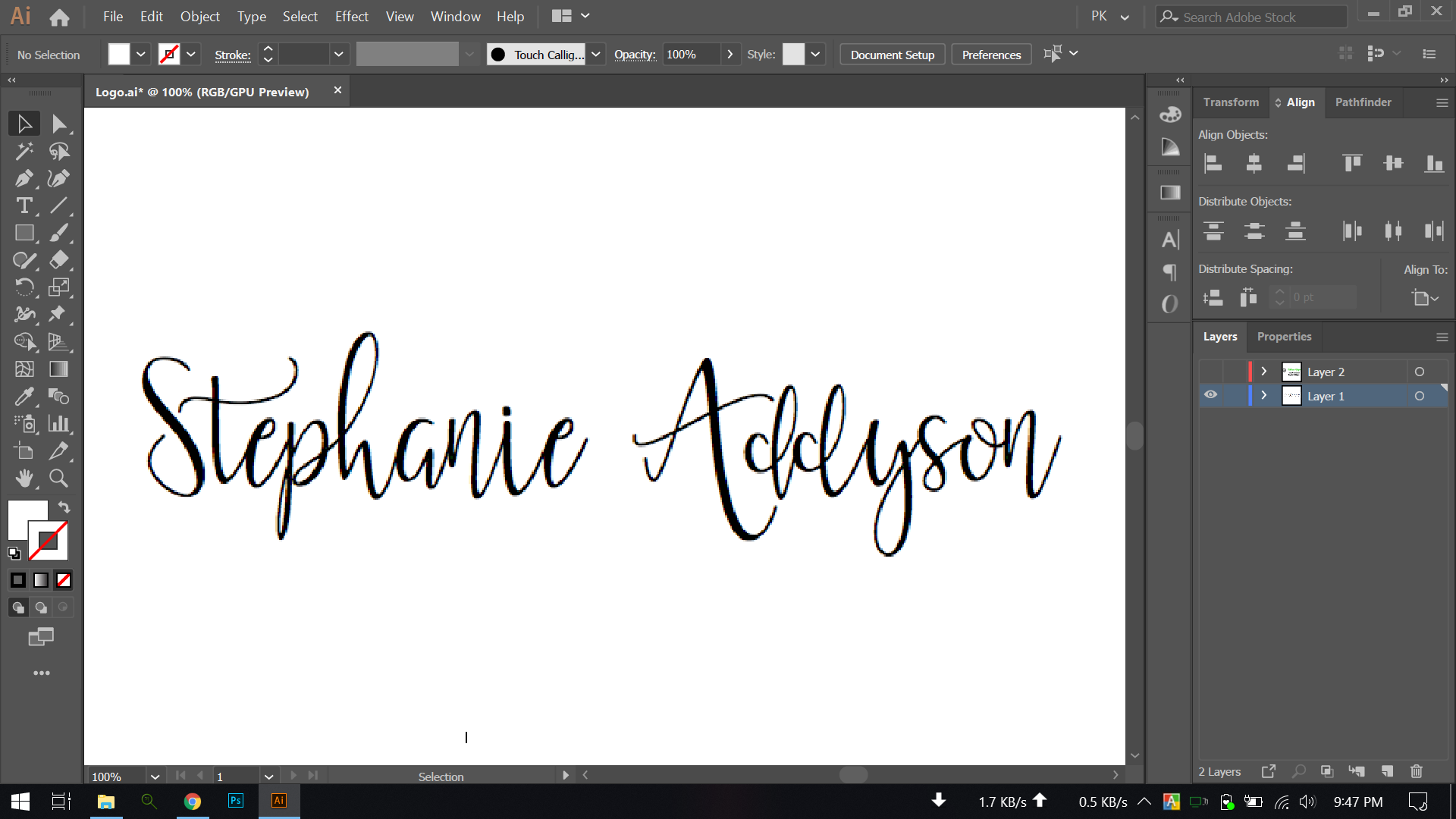The image size is (1456, 819).
Task: Select the Mesh tool
Action: 24,369
